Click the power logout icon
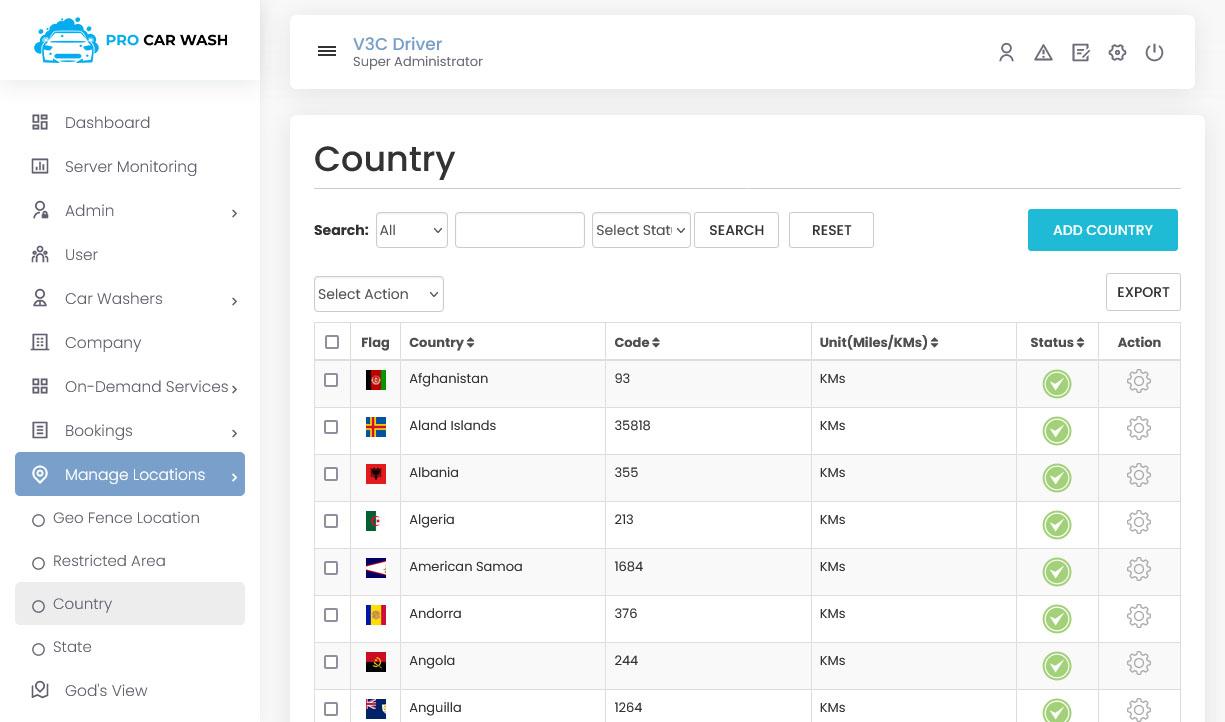 point(1155,53)
